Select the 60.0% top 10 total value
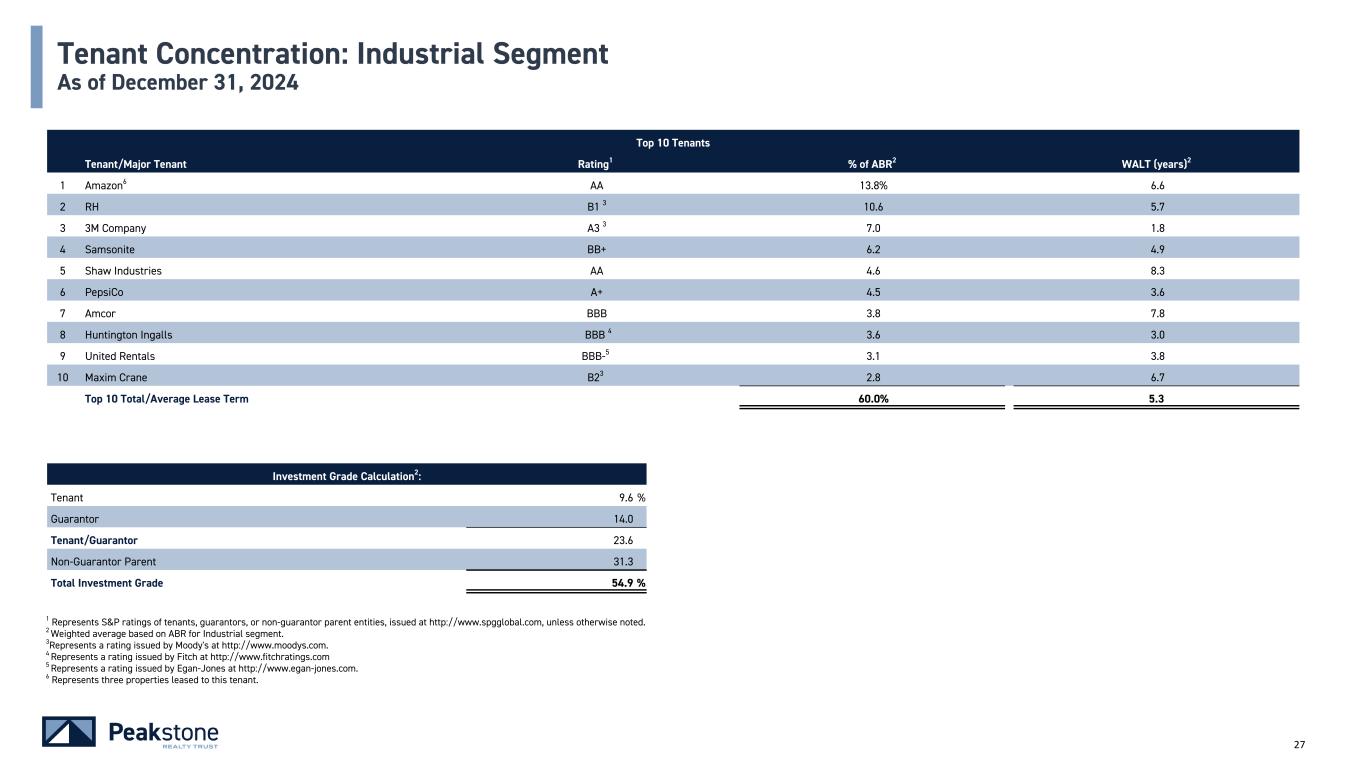The height and width of the screenshot is (768, 1365). pyautogui.click(x=870, y=399)
